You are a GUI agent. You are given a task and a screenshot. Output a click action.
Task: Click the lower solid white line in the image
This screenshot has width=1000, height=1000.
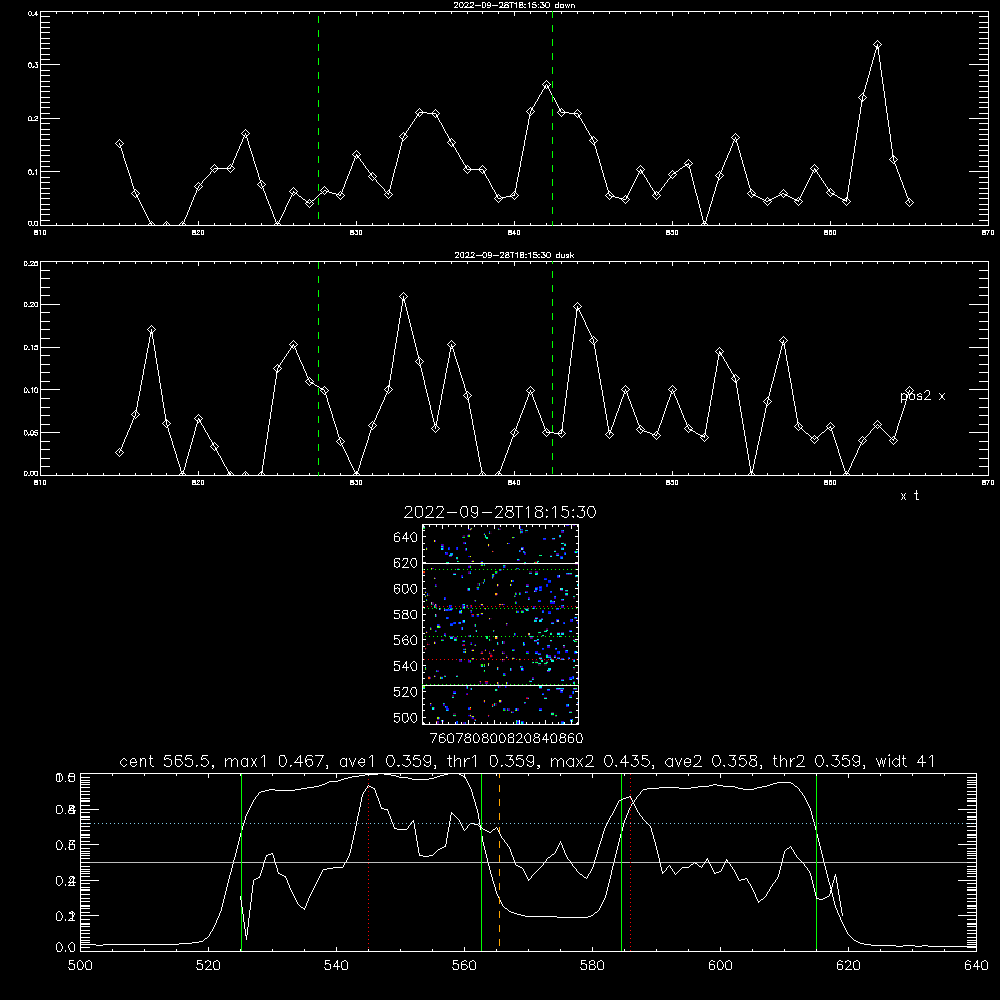[x=500, y=686]
